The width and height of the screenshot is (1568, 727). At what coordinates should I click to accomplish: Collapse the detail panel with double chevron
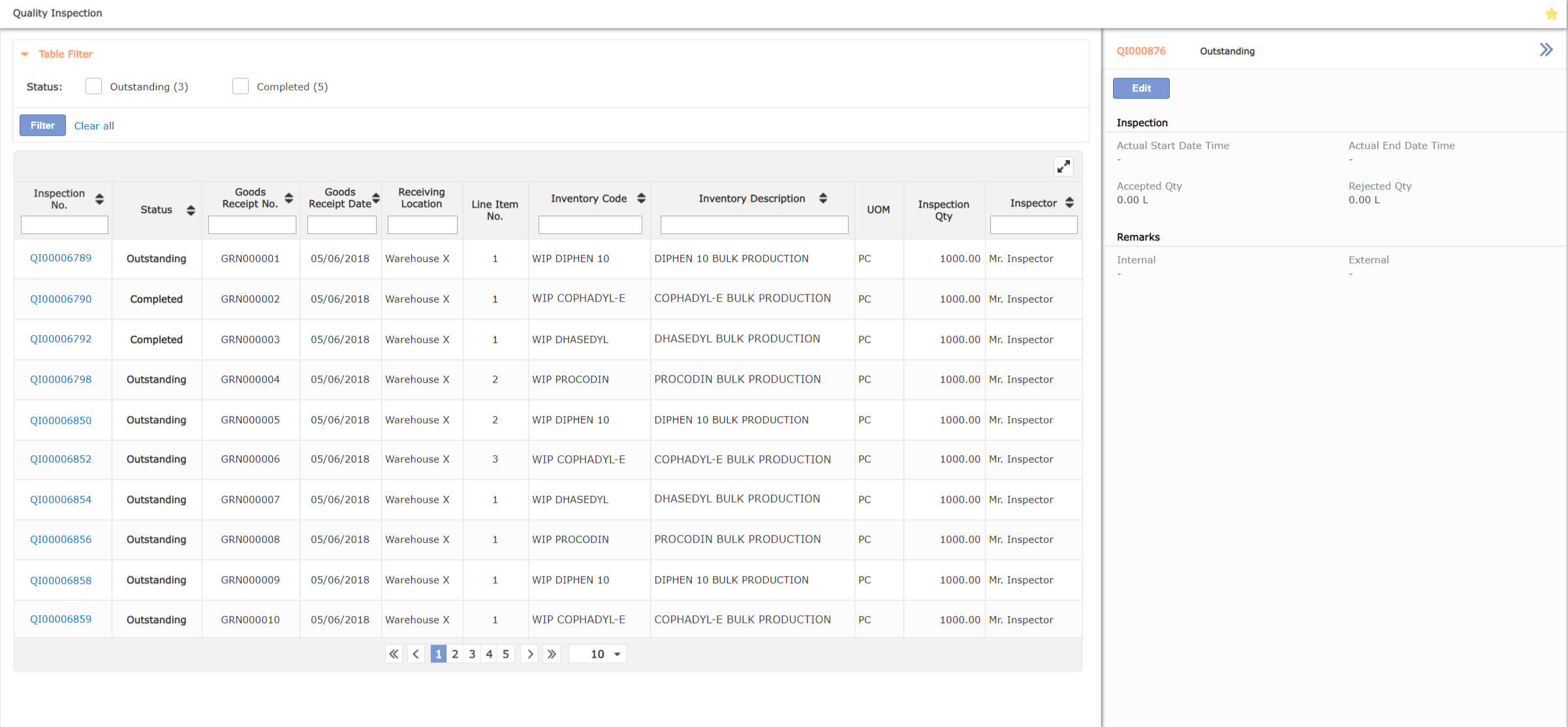(x=1546, y=50)
